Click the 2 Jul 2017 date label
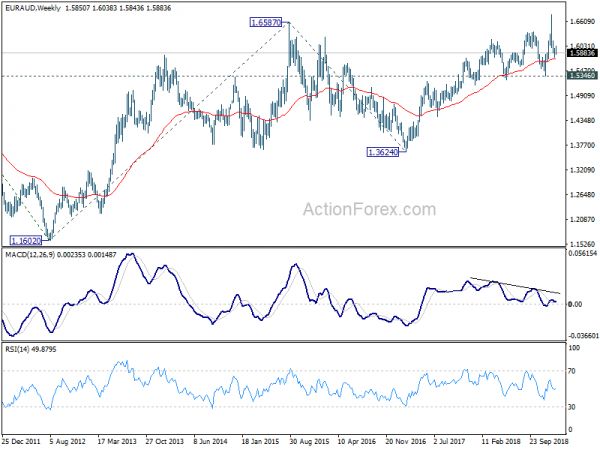This screenshot has width=600, height=450. pyautogui.click(x=449, y=442)
